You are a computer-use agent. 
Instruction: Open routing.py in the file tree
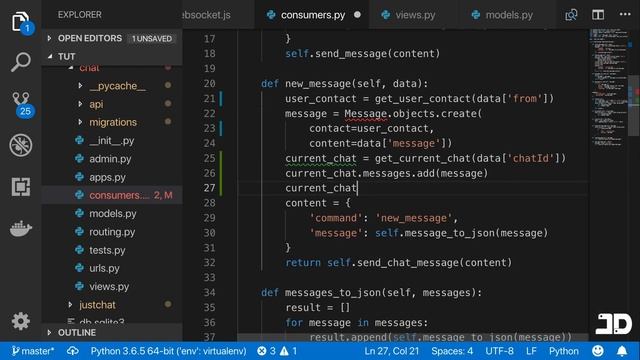112,232
